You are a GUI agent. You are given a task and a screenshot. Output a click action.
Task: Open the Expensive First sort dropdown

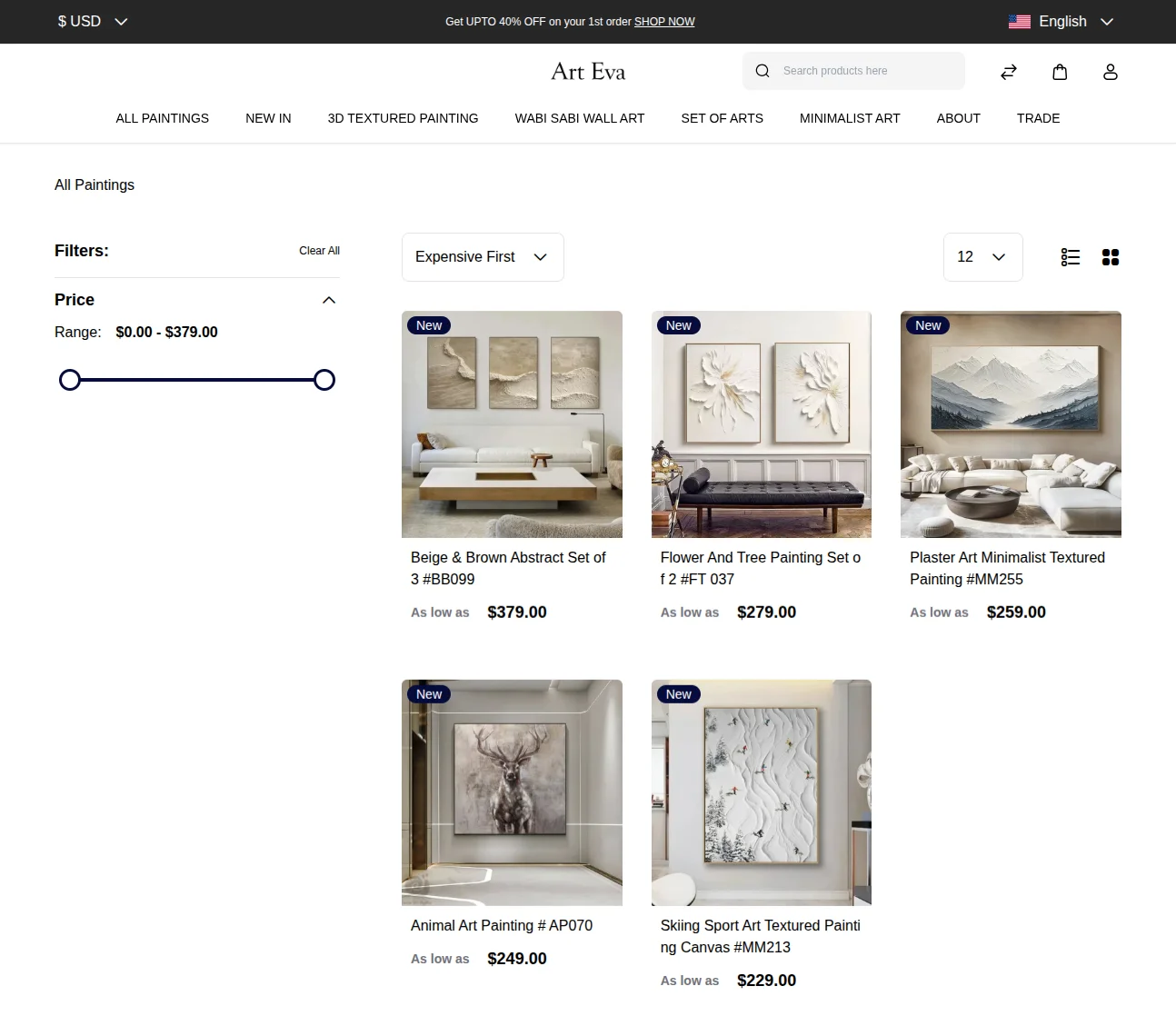coord(483,257)
